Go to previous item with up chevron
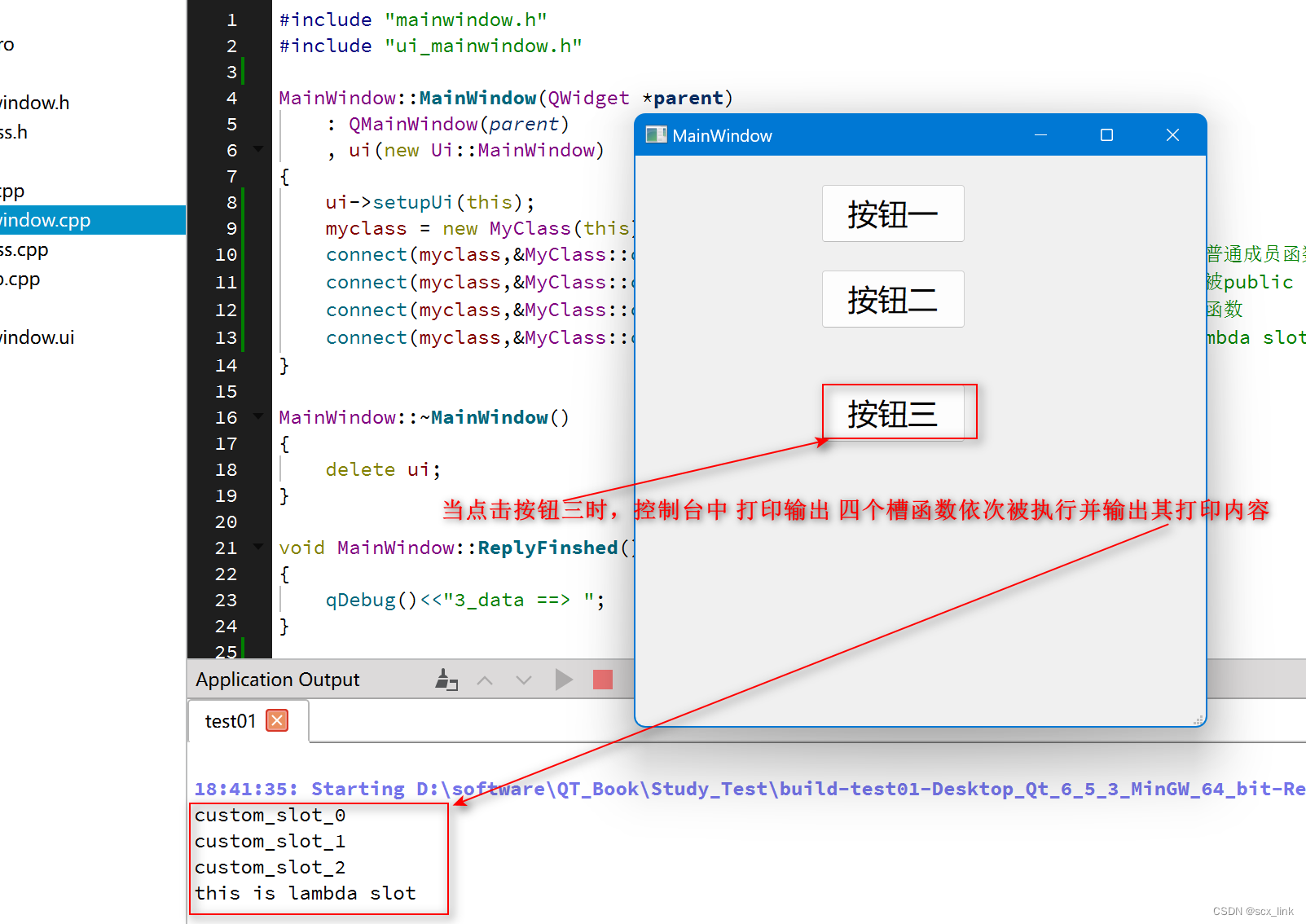The height and width of the screenshot is (924, 1306). pos(485,680)
